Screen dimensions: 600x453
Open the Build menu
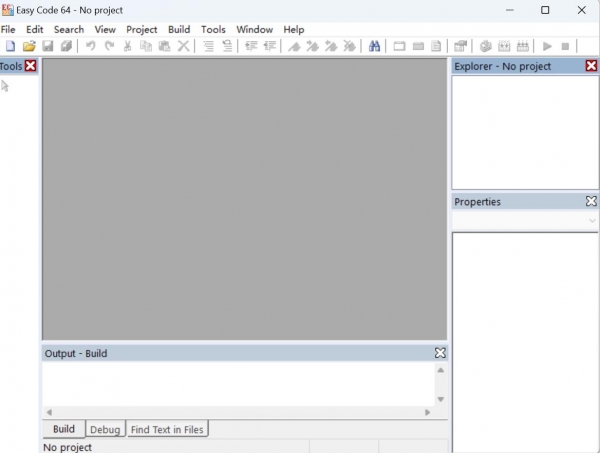click(x=179, y=30)
